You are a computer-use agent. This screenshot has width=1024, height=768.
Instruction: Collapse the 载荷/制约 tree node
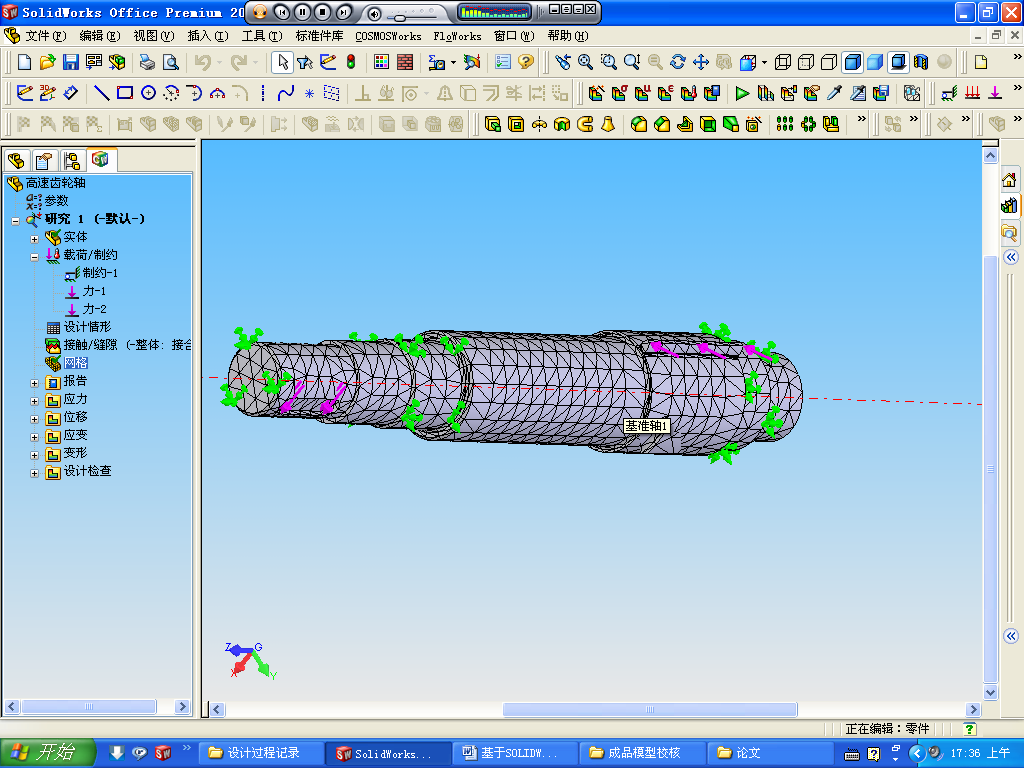35,255
